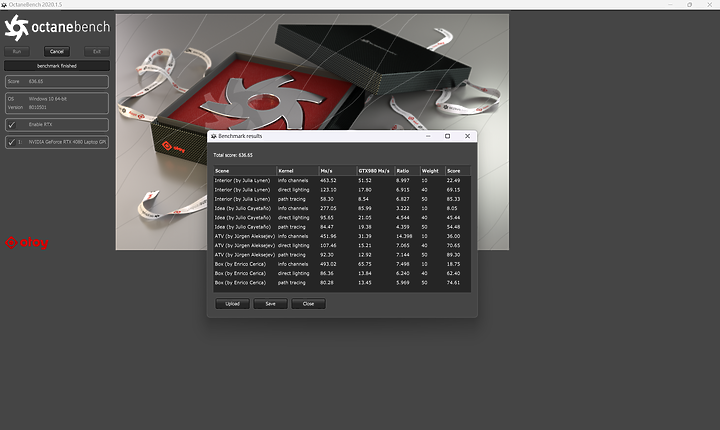Click the 'Total score: 636.65' text
Screen dimensions: 720x430
[x=233, y=155]
